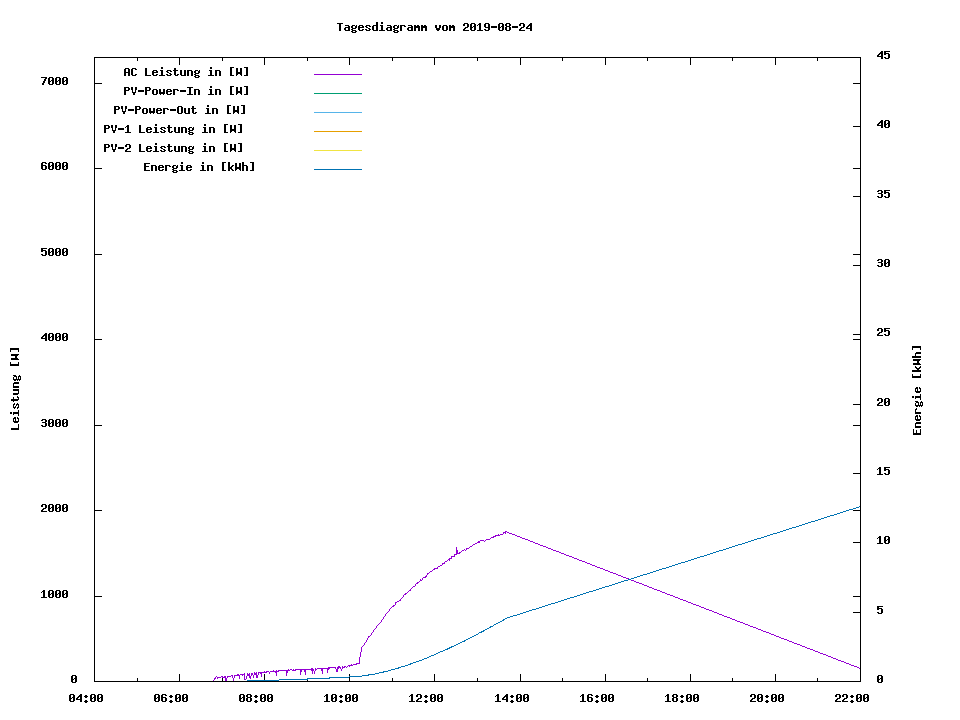The height and width of the screenshot is (720, 960).
Task: Click the 7000 value on the left axis
Action: [x=53, y=82]
